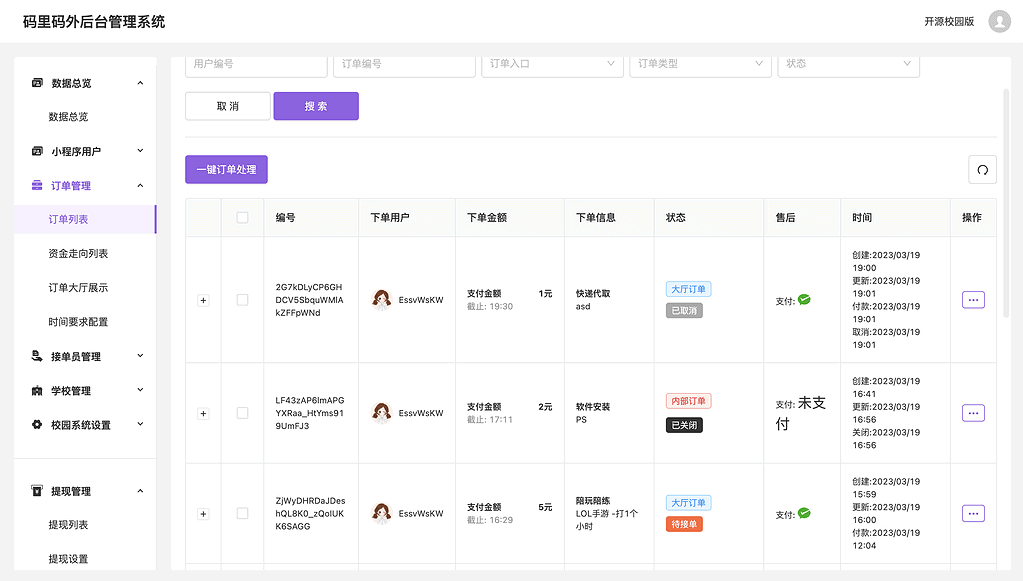Click the 码里码外后台管理系统 title
Image resolution: width=1023 pixels, height=581 pixels.
point(94,22)
